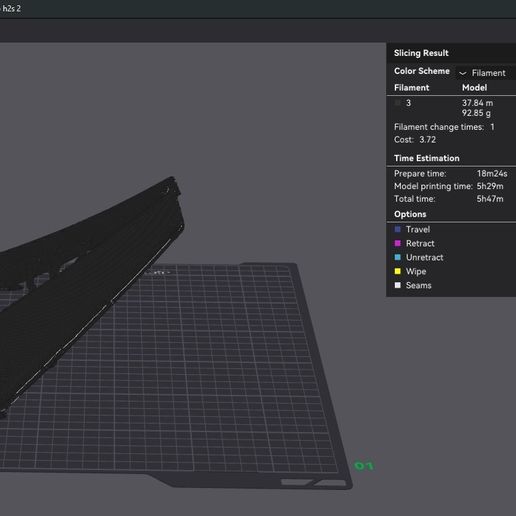This screenshot has width=516, height=516.
Task: Click the 'Color Scheme' label
Action: pos(422,71)
